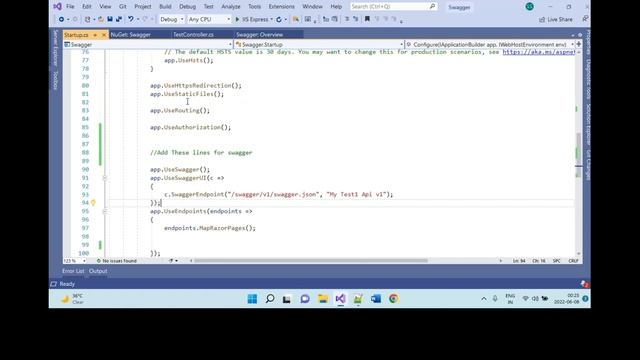This screenshot has width=640, height=360.
Task: Click the Save icon in toolbar
Action: click(110, 19)
